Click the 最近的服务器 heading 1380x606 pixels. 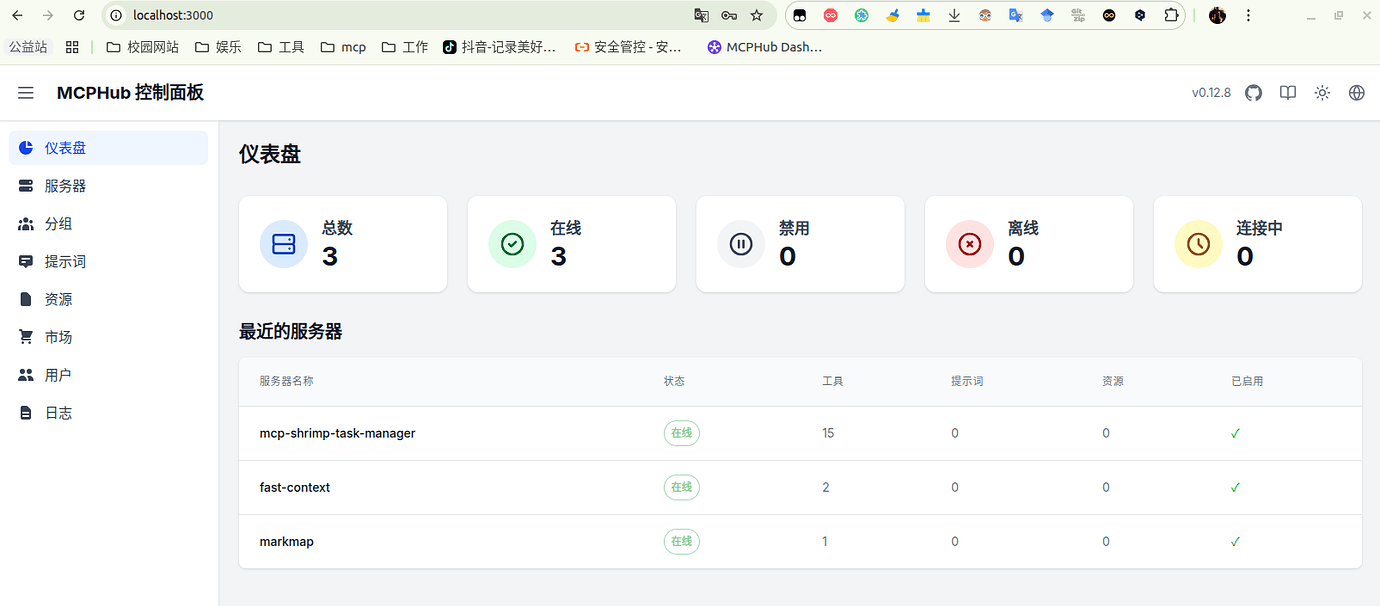tap(290, 332)
